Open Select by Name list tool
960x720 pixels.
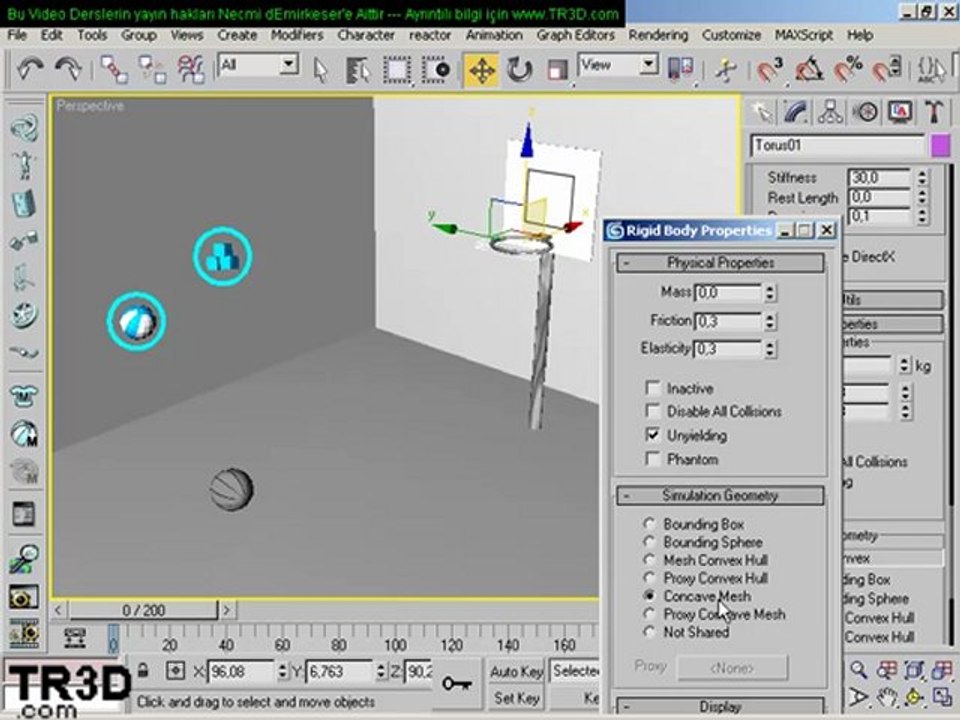click(x=358, y=70)
